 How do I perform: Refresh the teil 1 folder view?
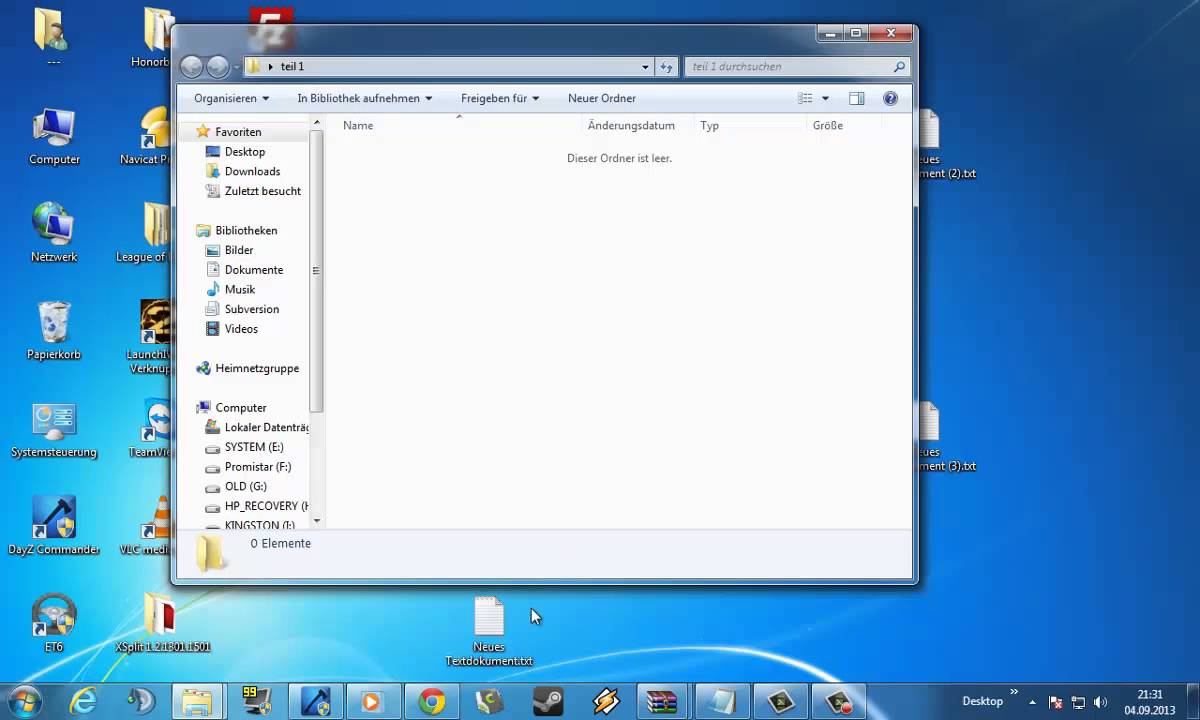667,67
